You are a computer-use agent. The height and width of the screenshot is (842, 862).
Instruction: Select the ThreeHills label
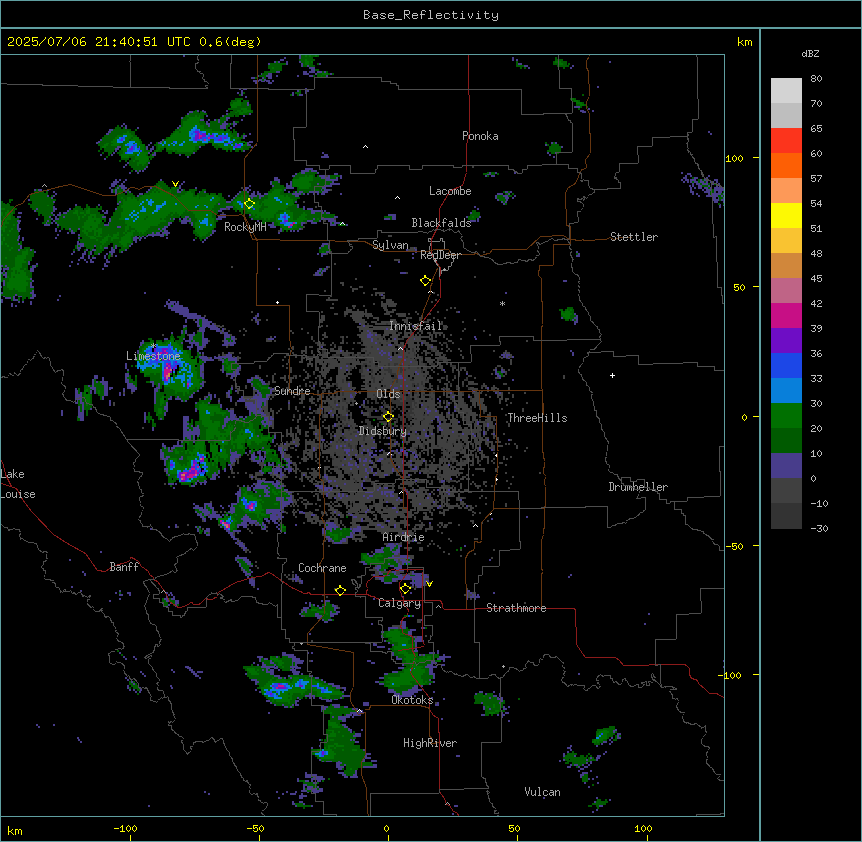pos(537,418)
